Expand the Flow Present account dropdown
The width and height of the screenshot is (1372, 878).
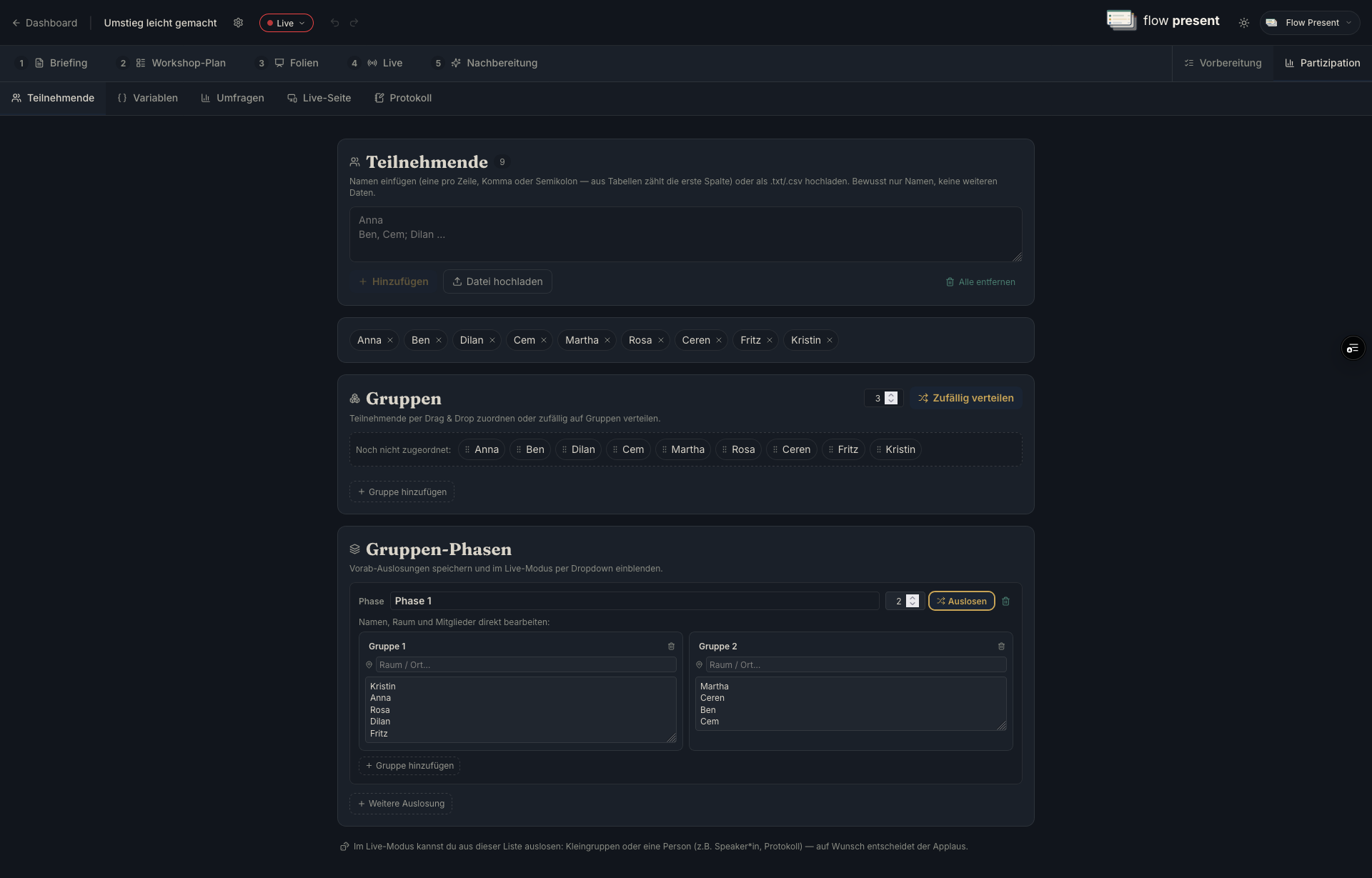pyautogui.click(x=1310, y=23)
